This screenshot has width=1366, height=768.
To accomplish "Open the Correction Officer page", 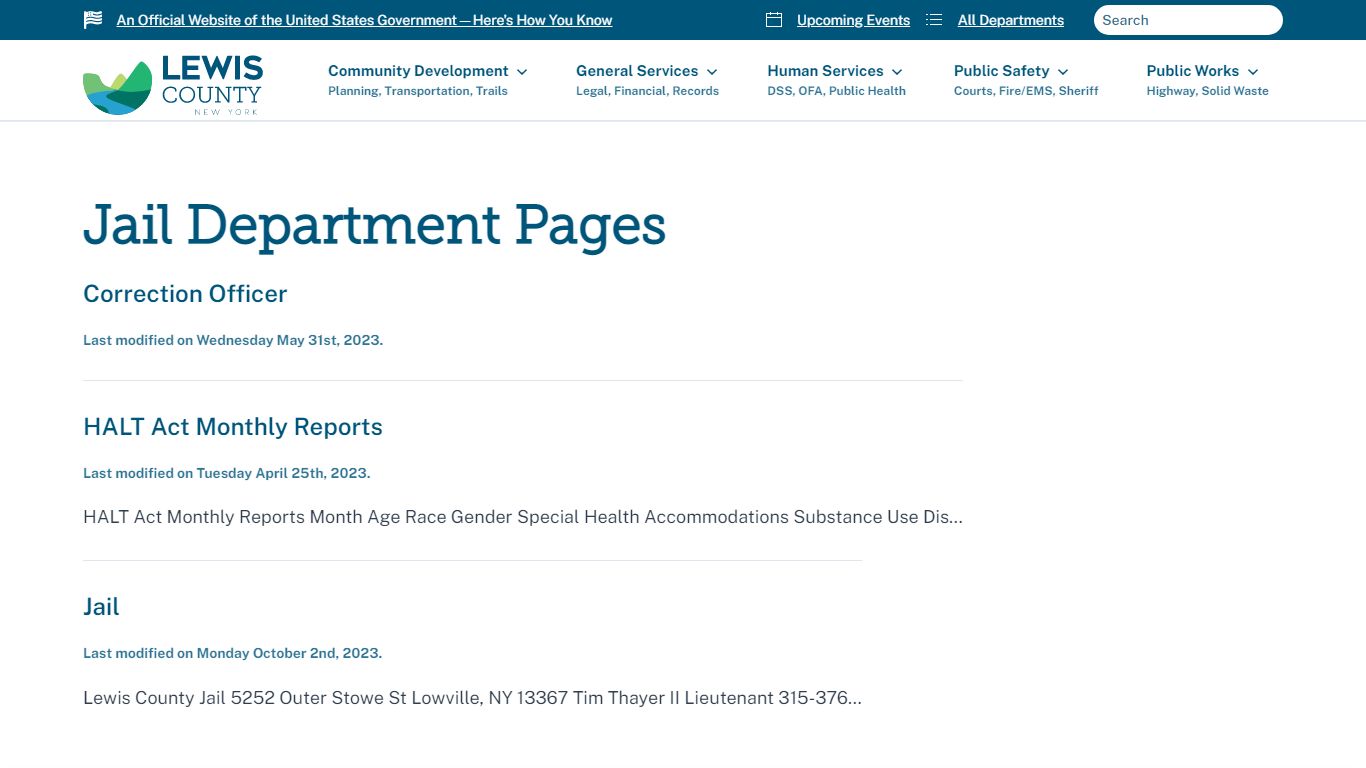I will (x=185, y=294).
